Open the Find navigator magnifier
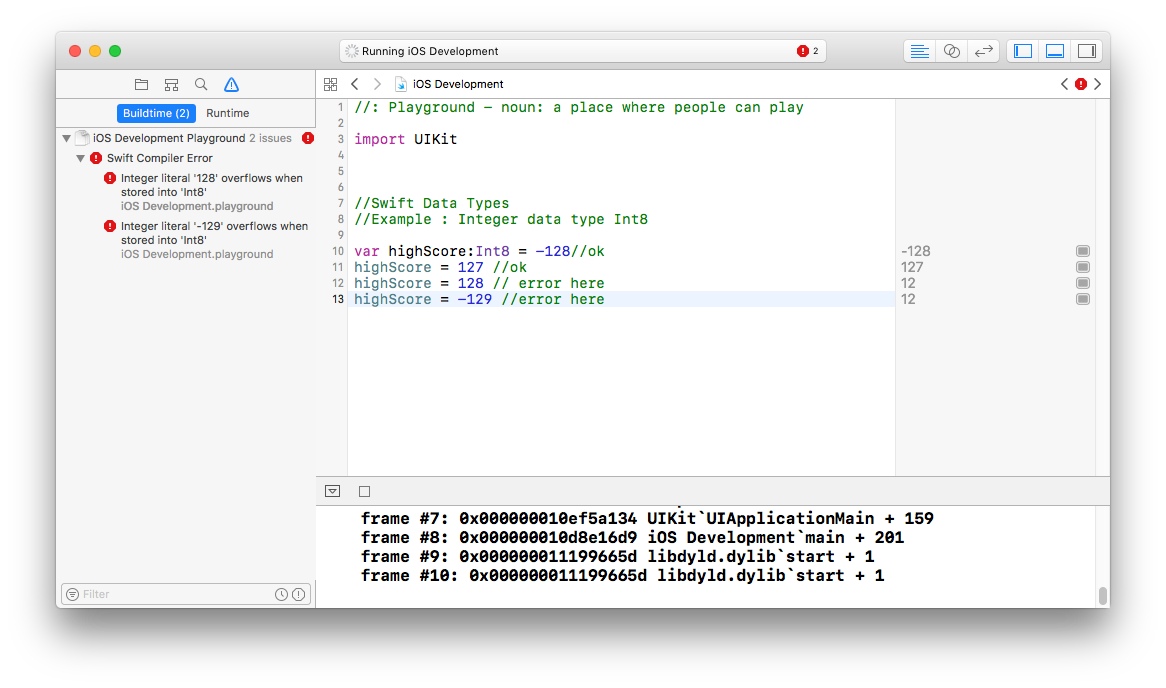Image resolution: width=1166 pixels, height=688 pixels. 201,84
